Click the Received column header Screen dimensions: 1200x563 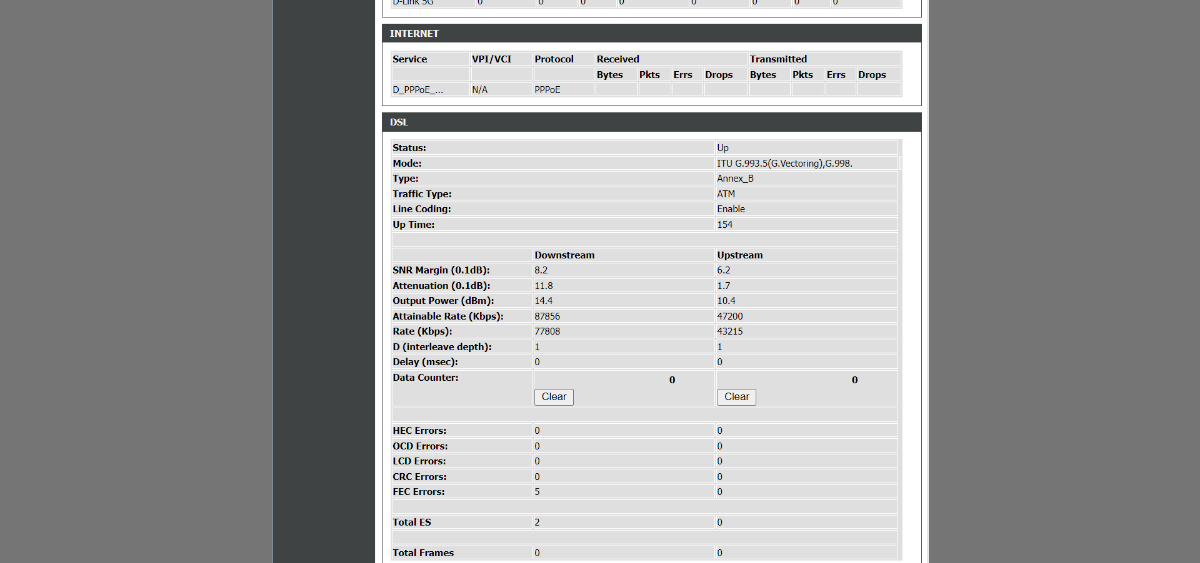618,59
